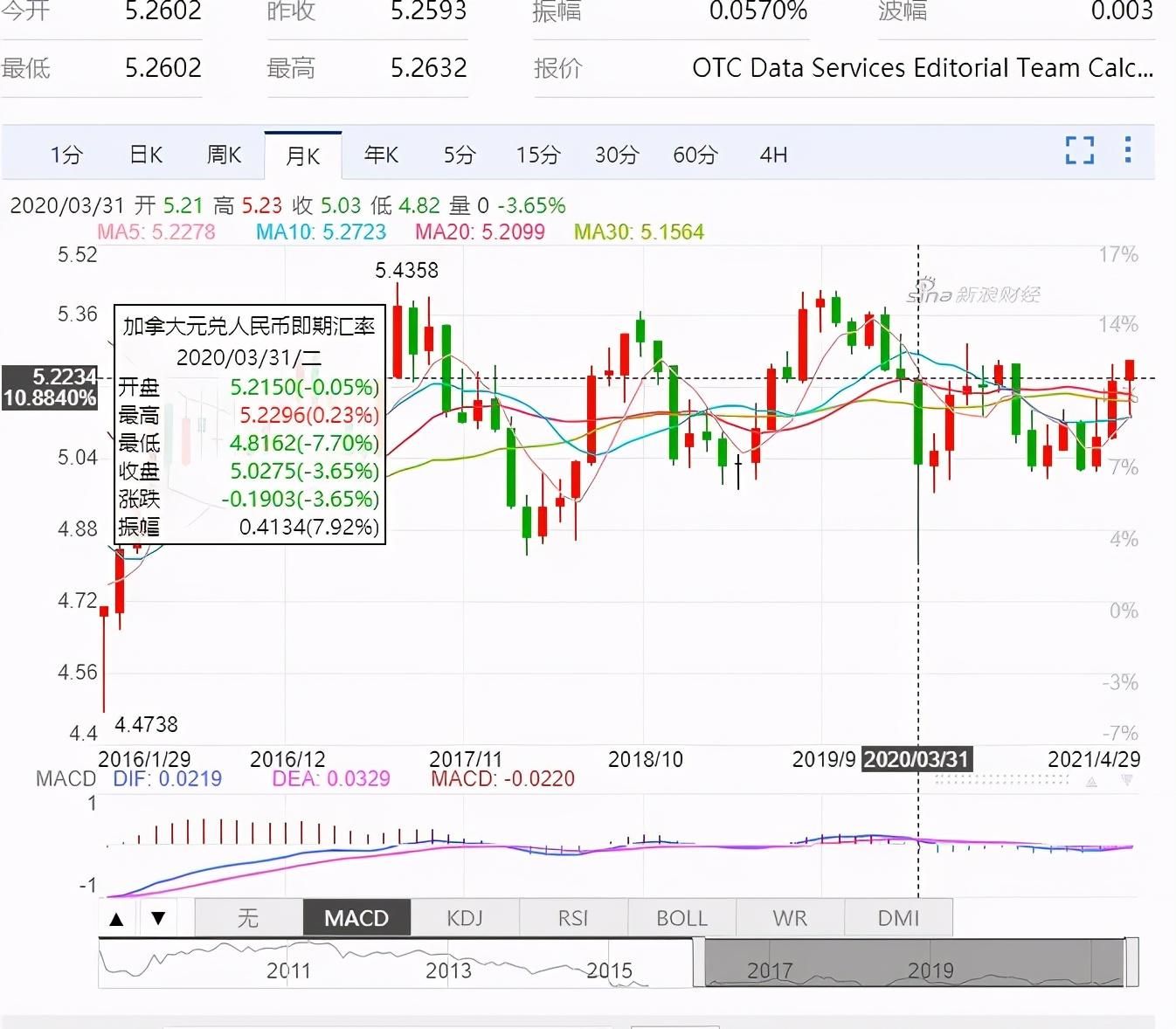This screenshot has height=1029, width=1176.
Task: Click the 振幅 0.4134 tooltip row
Action: (249, 527)
